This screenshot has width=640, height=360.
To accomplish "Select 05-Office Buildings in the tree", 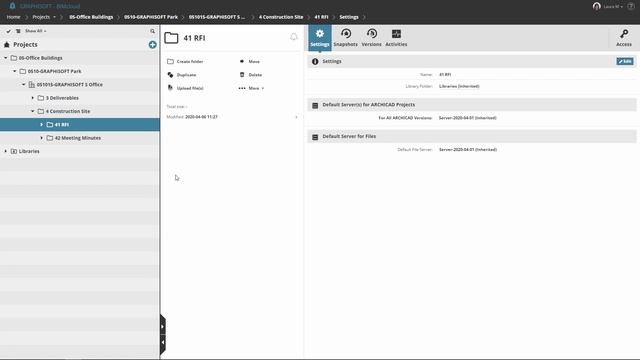I will 80,58.
